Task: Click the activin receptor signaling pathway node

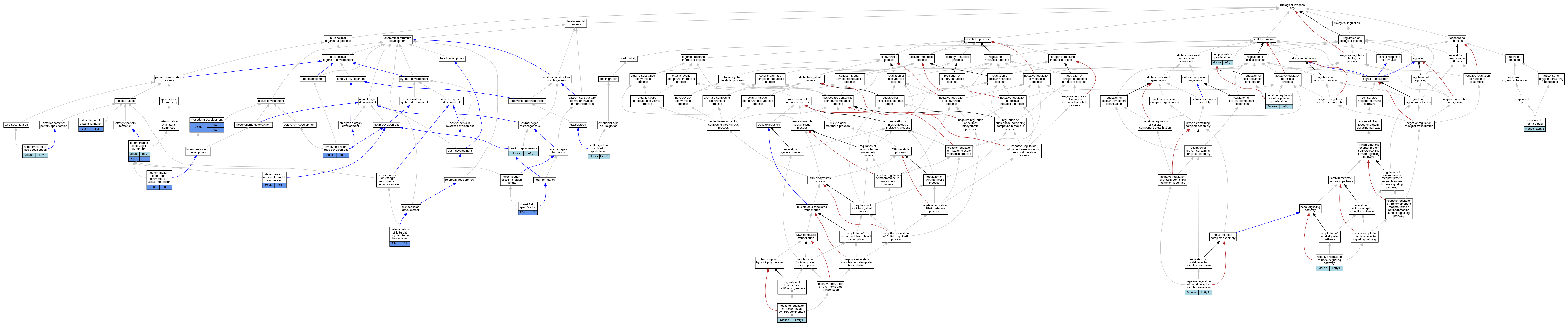Action: (x=1341, y=180)
